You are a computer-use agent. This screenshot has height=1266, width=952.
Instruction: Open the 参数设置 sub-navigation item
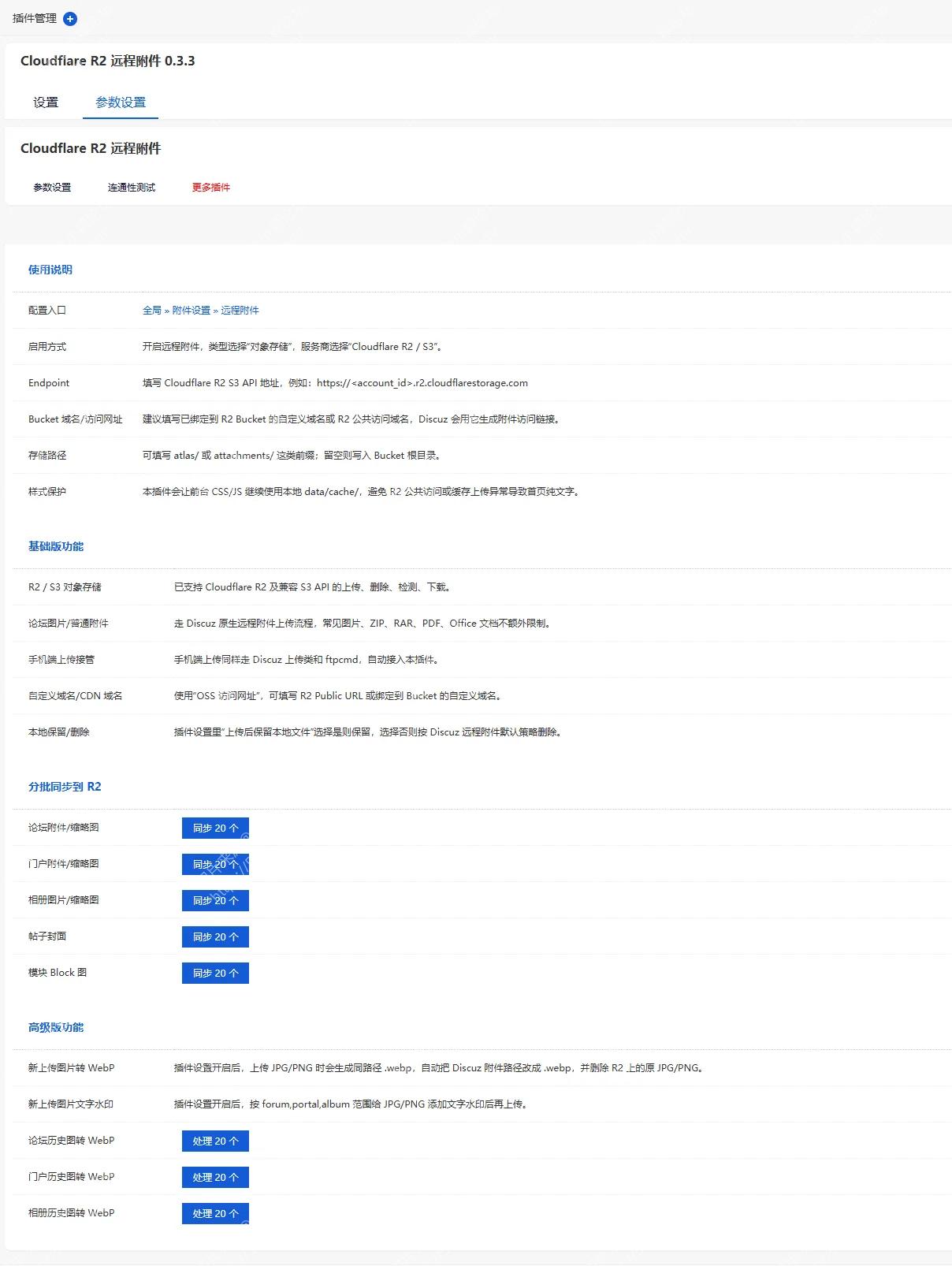pyautogui.click(x=52, y=188)
